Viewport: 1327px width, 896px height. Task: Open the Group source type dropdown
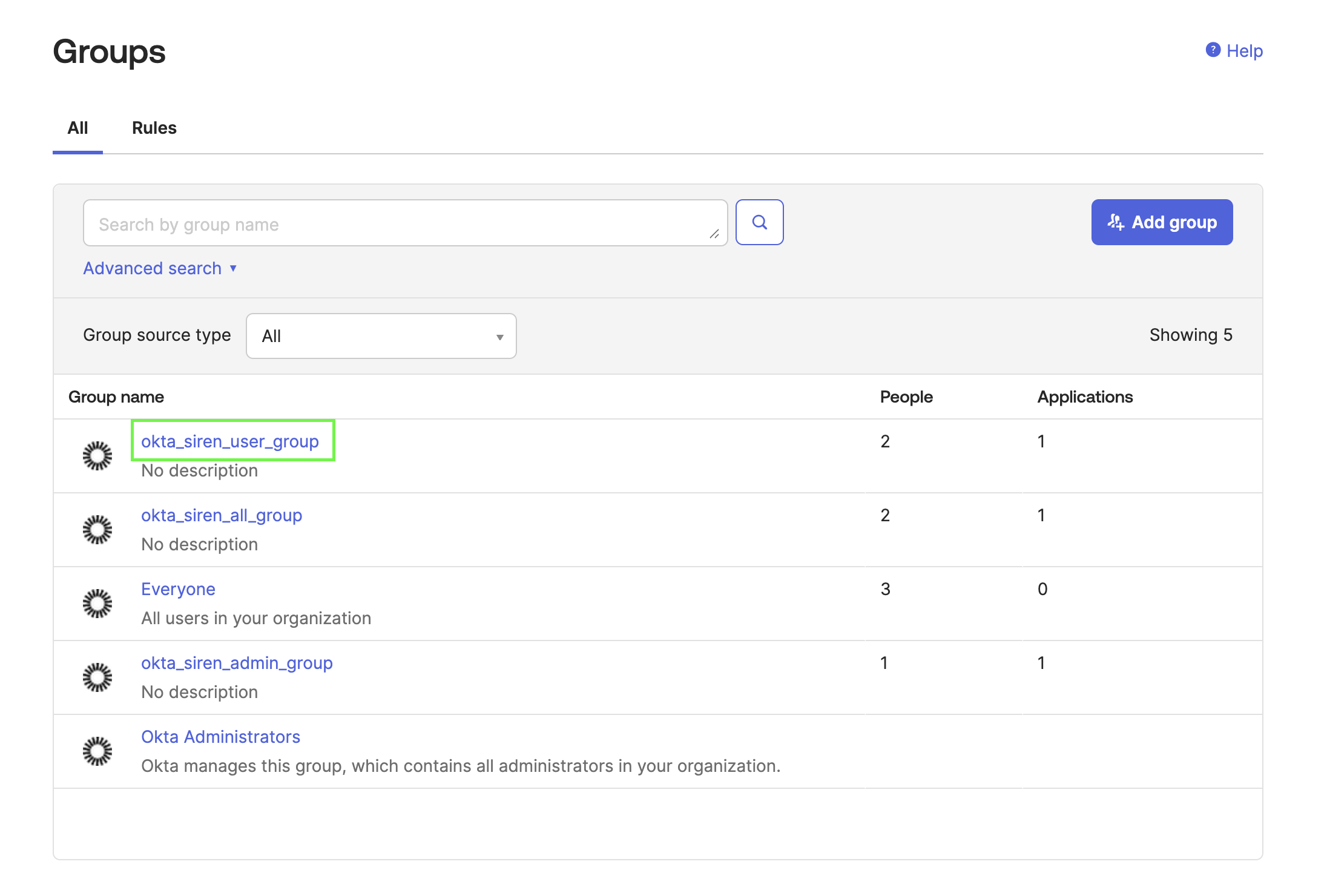pyautogui.click(x=381, y=336)
